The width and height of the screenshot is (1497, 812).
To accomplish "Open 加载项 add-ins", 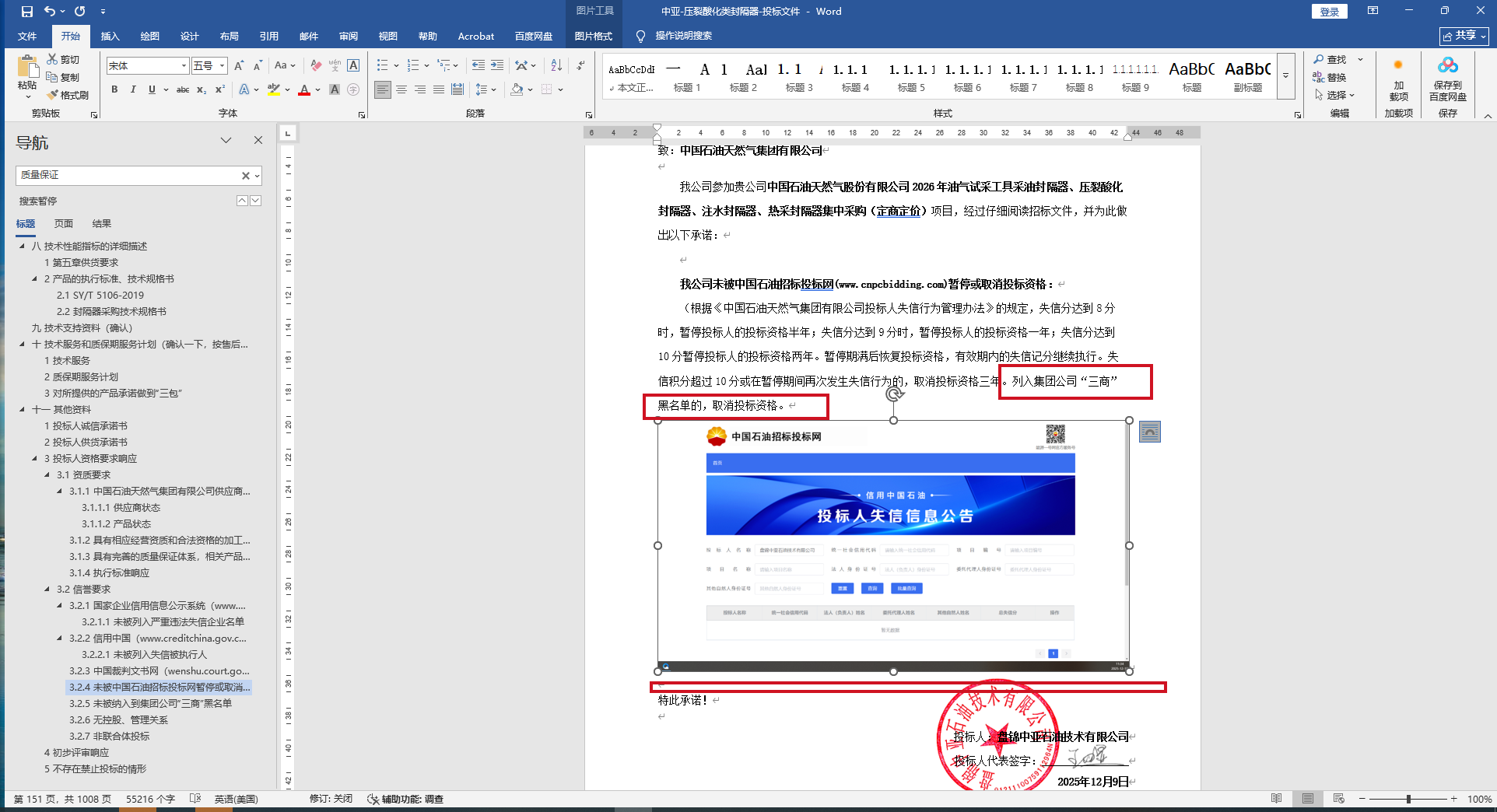I will click(1398, 79).
